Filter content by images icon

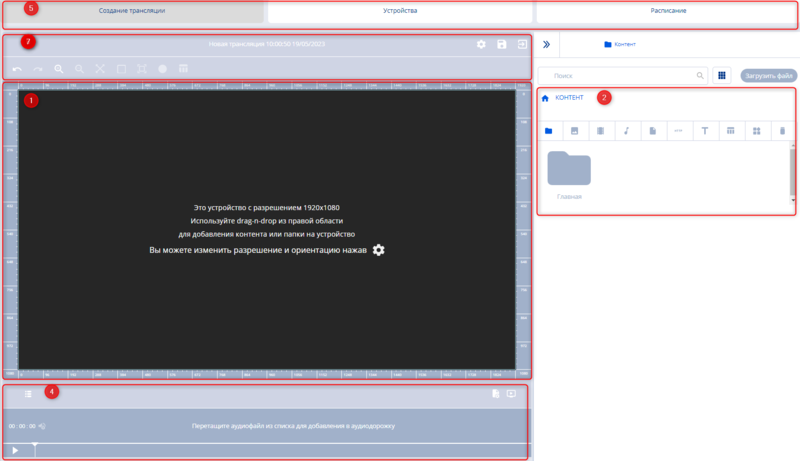click(x=574, y=131)
